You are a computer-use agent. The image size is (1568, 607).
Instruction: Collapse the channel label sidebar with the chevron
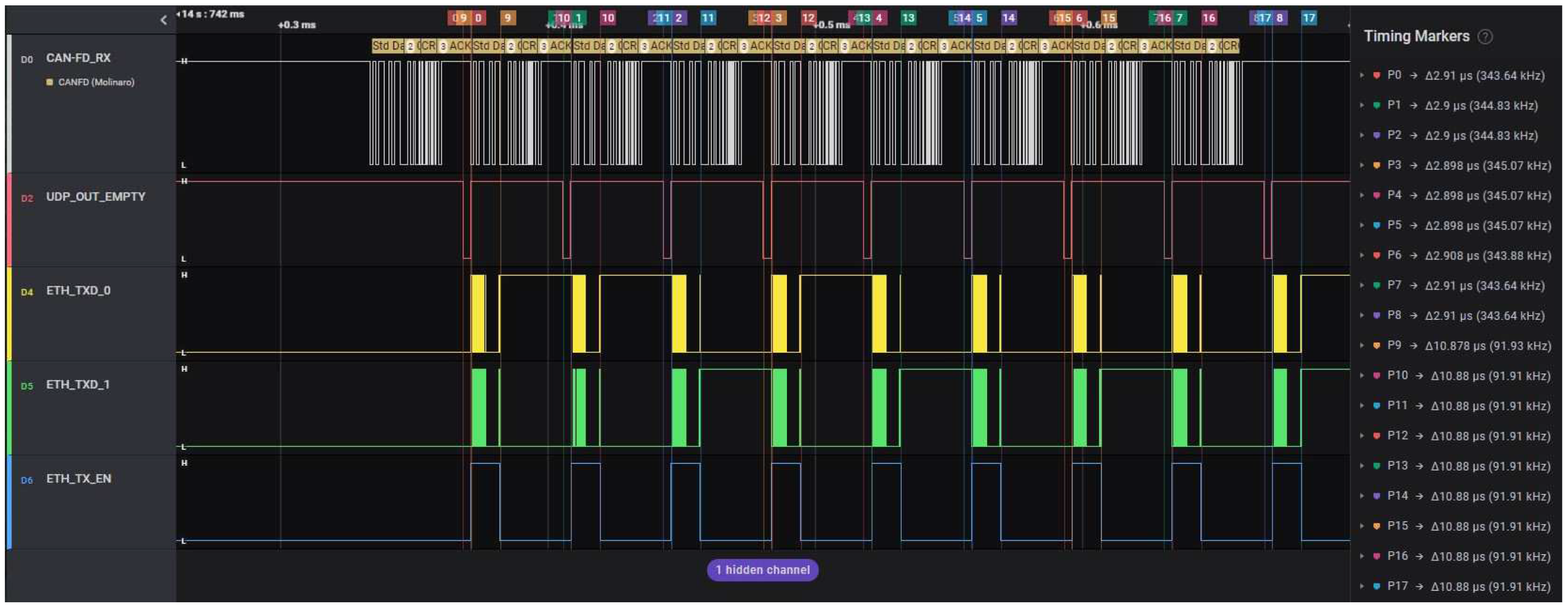[163, 20]
